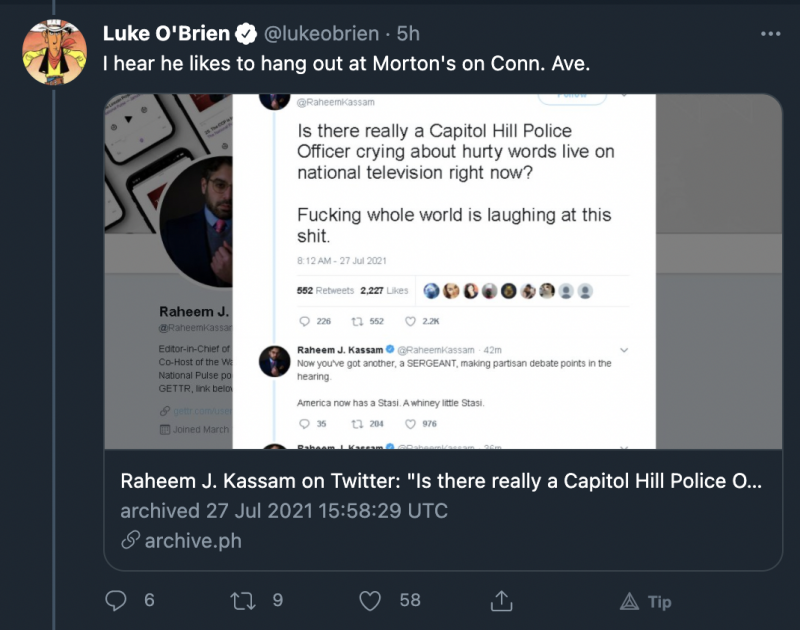Open the share tweet options
The image size is (800, 630).
point(501,600)
